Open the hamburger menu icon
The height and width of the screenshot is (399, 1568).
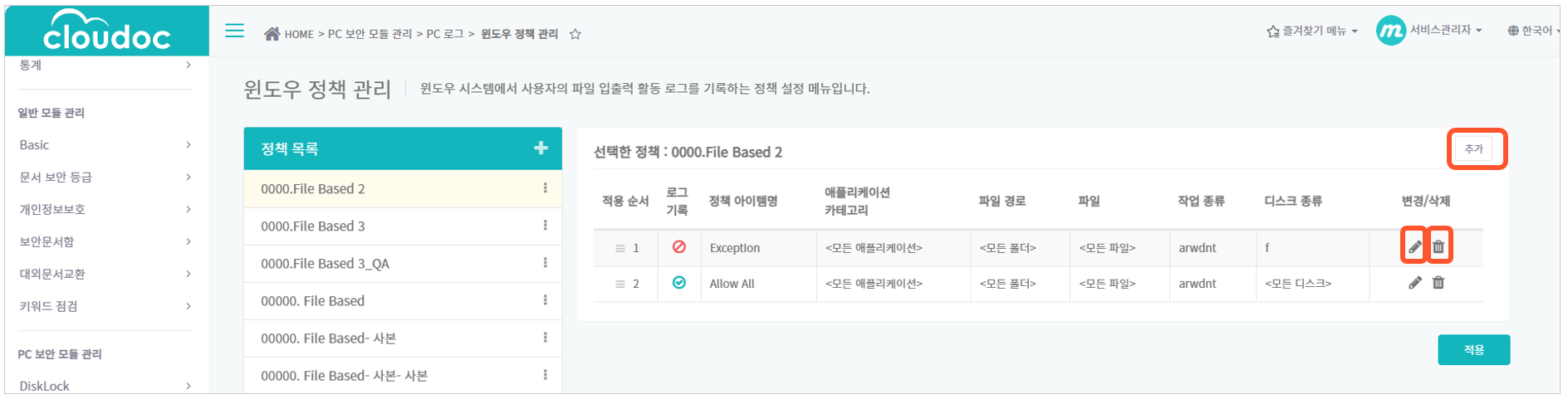(x=235, y=32)
